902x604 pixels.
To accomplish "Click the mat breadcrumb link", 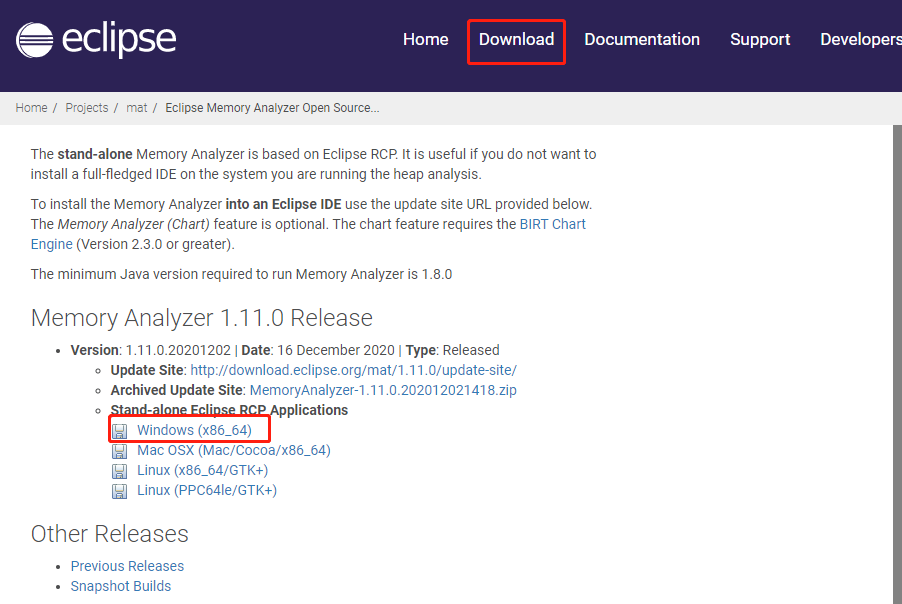I will (137, 108).
